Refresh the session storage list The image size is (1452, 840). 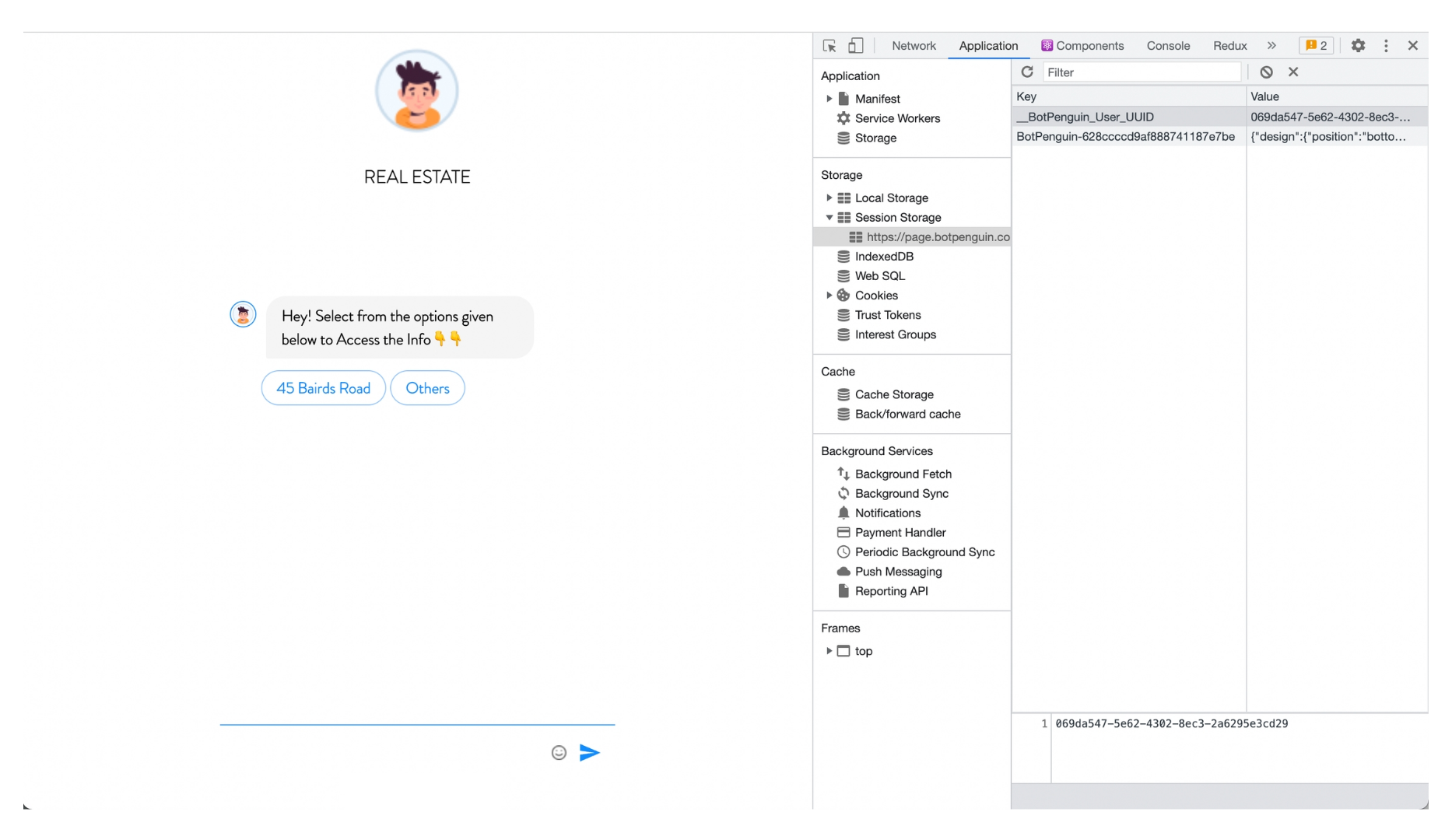[1027, 72]
